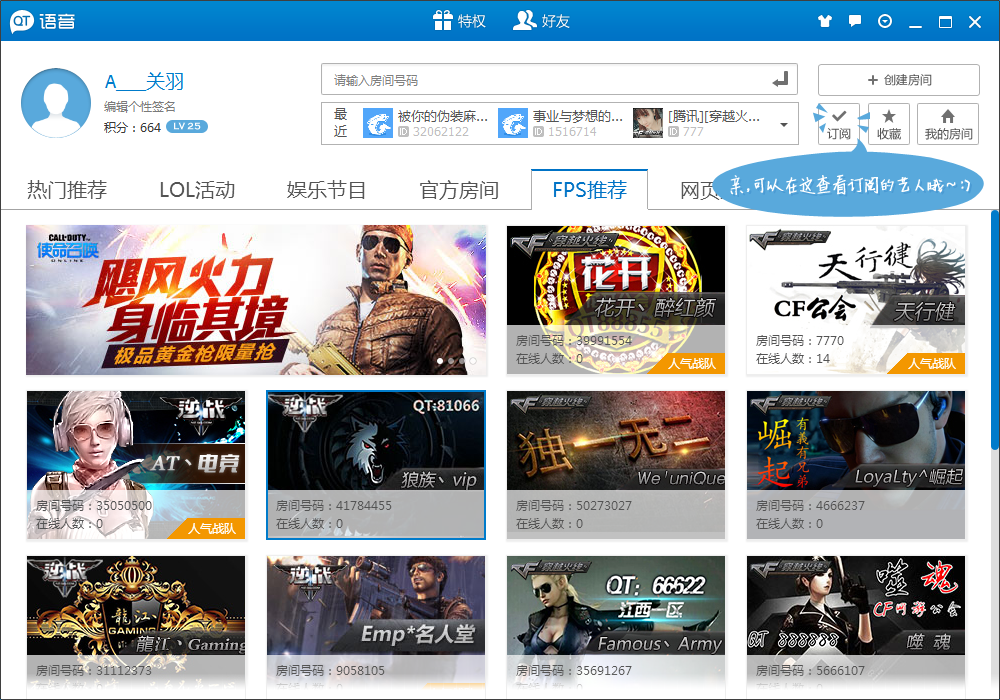This screenshot has width=1000, height=700.
Task: Click the QT语音 logo
Action: [x=43, y=22]
